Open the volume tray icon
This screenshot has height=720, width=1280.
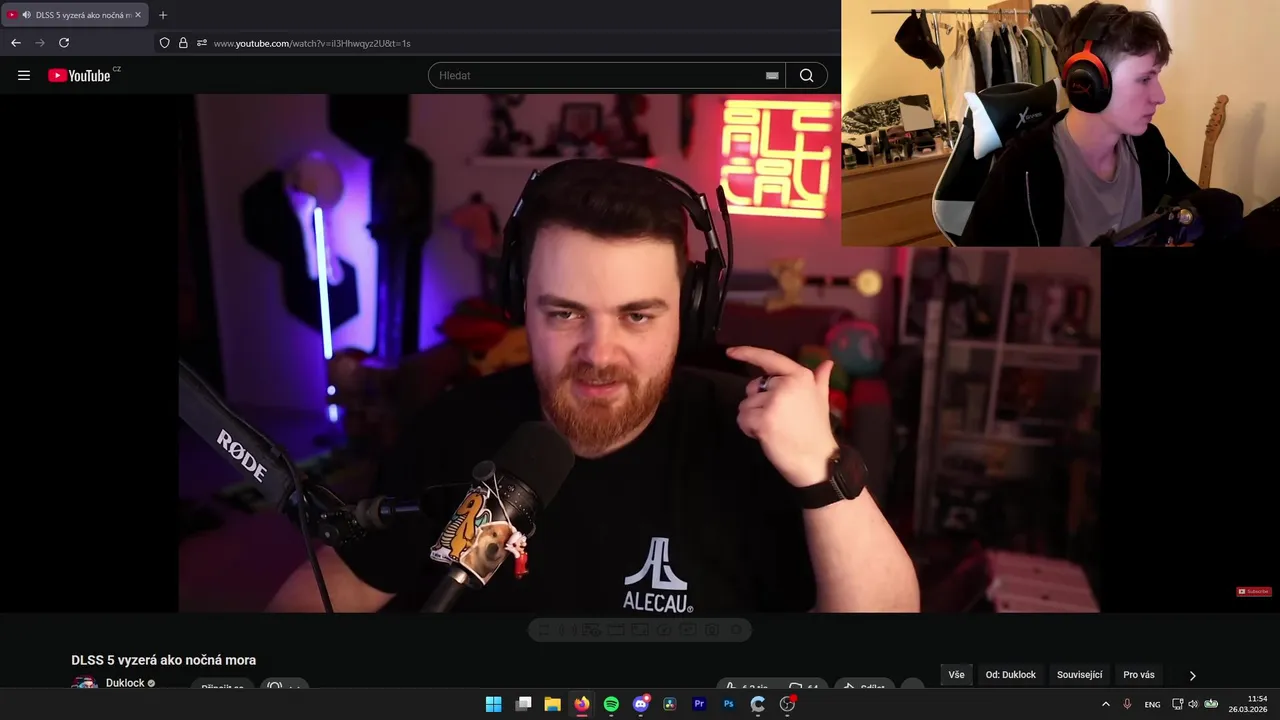coord(1193,704)
